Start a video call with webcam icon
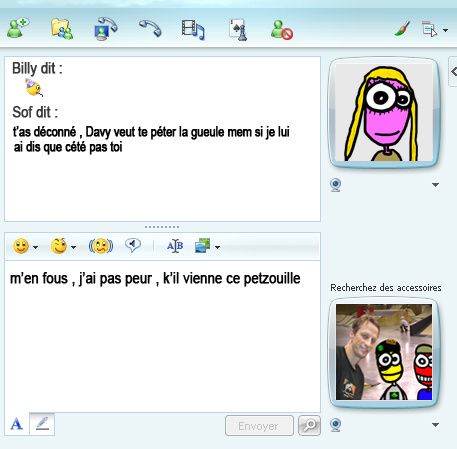 [x=106, y=29]
